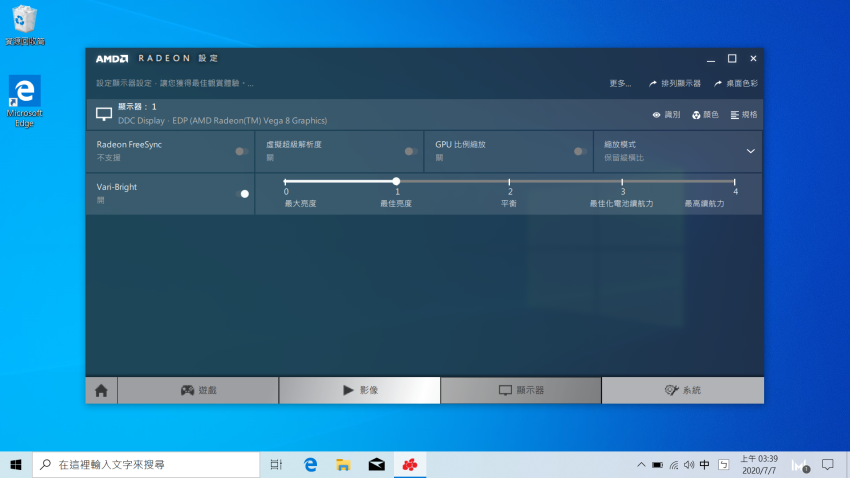Minimize the Radeon Settings window
The image size is (850, 478).
point(711,59)
